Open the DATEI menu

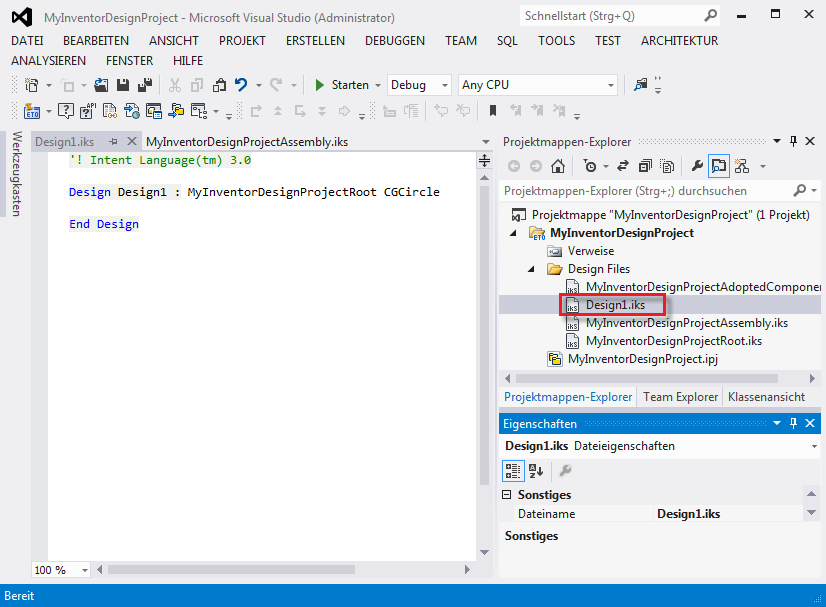point(27,41)
